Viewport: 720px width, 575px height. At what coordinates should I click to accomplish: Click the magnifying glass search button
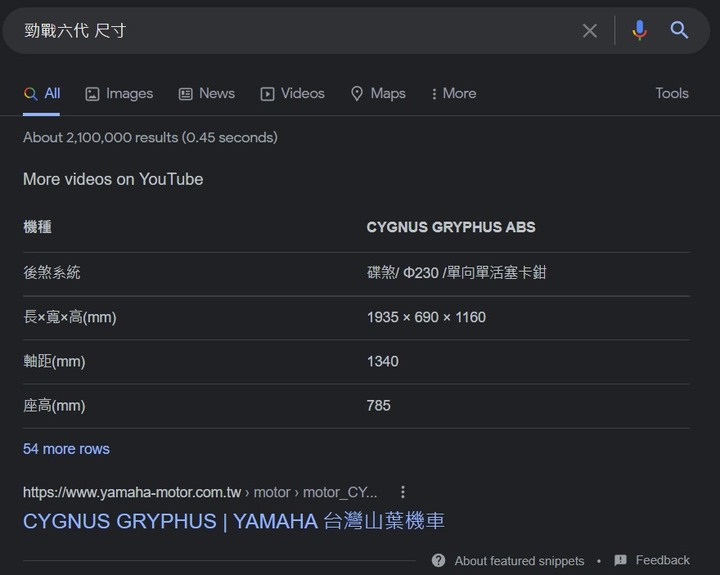click(x=679, y=30)
